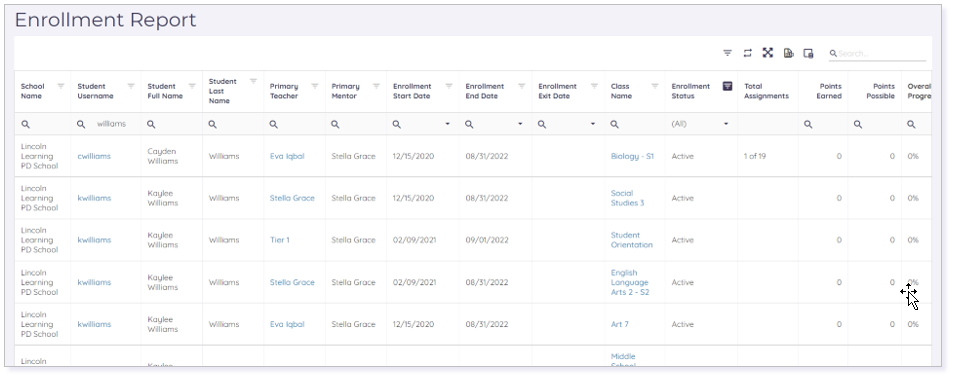The image size is (955, 381).
Task: Open Student Last Name column filter icon
Action: 253,81
